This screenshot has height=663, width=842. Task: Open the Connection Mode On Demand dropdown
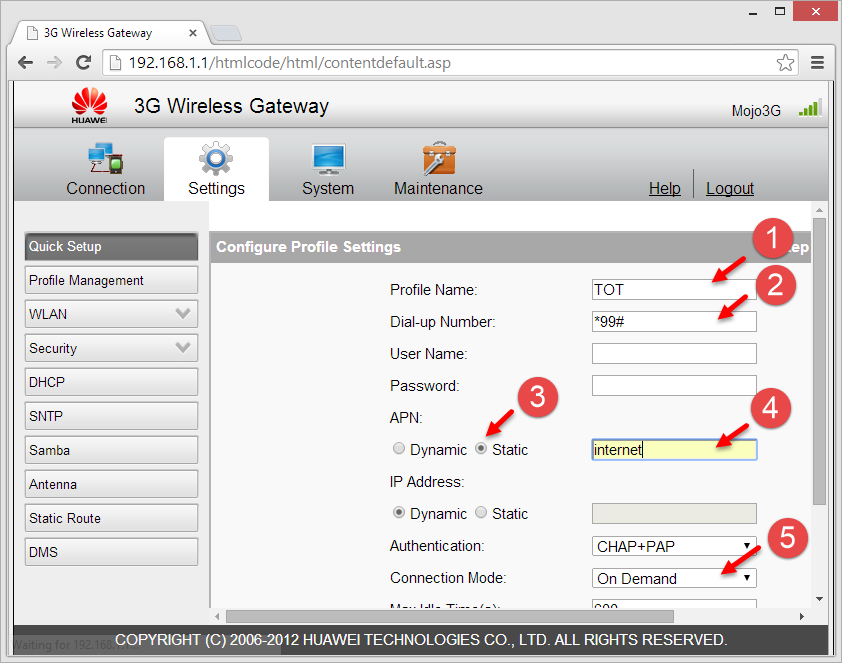674,578
